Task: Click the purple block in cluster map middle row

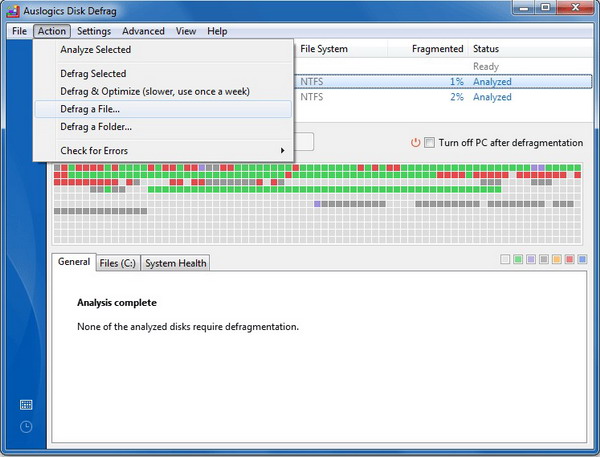Action: tap(317, 204)
